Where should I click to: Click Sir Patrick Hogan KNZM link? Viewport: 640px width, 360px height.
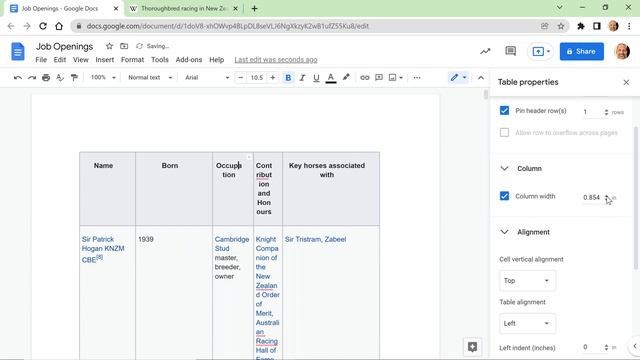(103, 249)
